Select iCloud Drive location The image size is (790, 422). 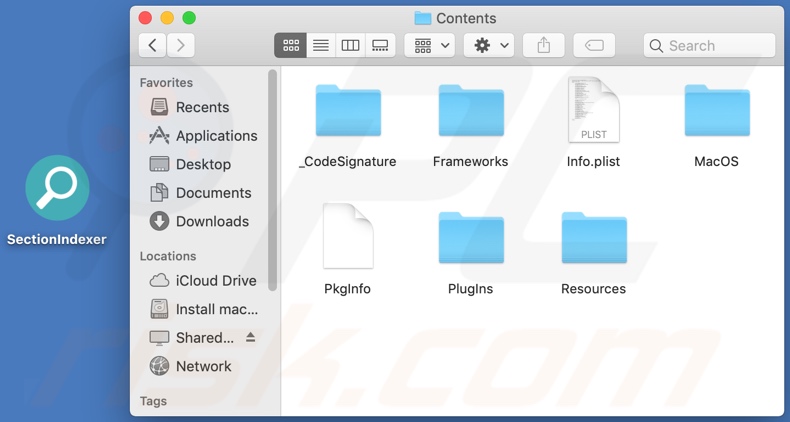[215, 281]
